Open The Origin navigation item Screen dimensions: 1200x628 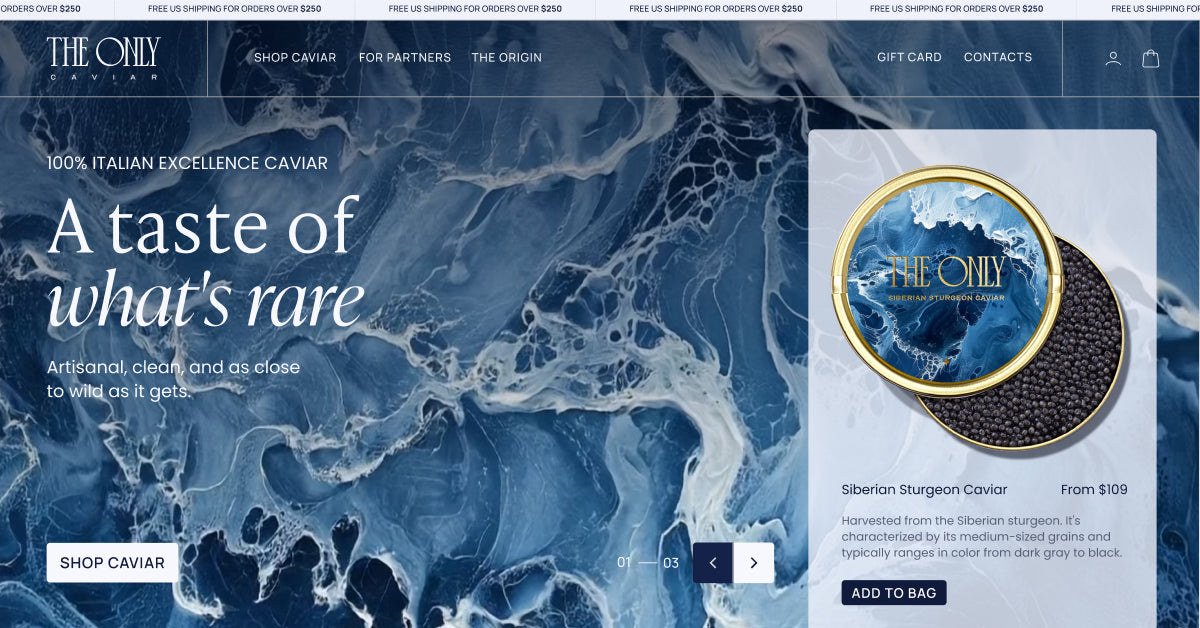coord(507,58)
